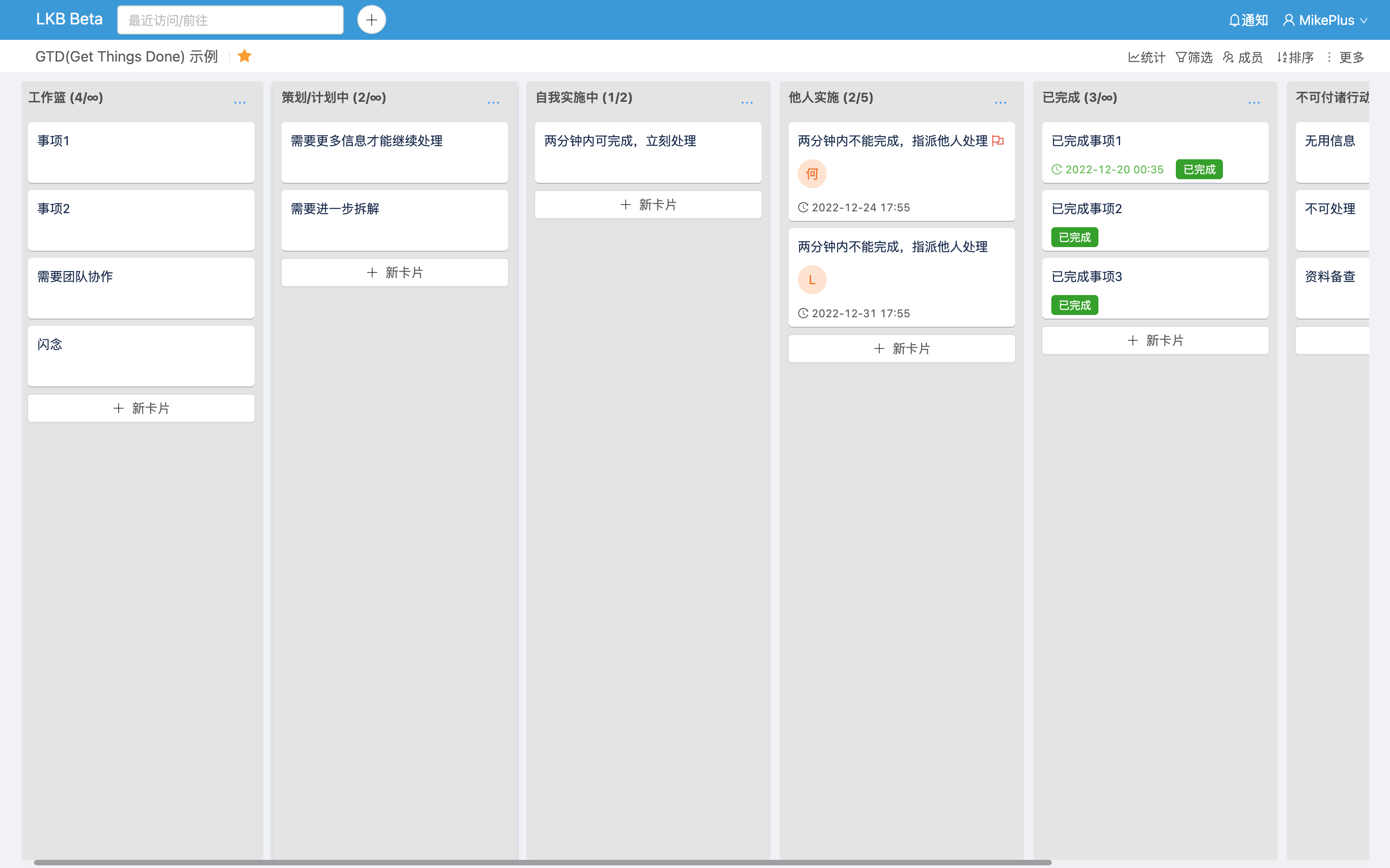The height and width of the screenshot is (868, 1390).
Task: Click 已完成 tag on 已完成事项3
Action: tap(1075, 305)
